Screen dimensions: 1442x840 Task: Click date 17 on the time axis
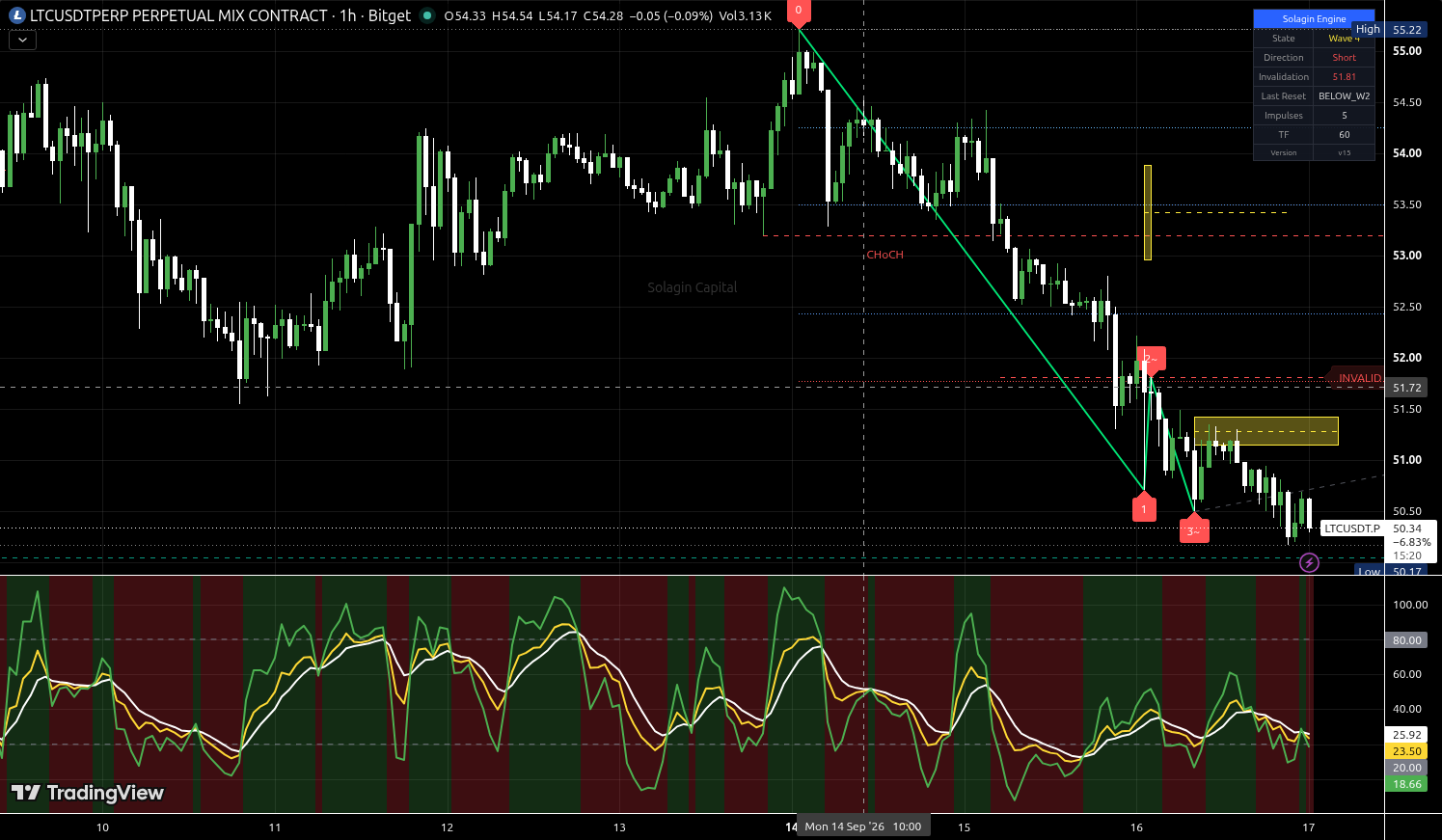tap(1309, 827)
